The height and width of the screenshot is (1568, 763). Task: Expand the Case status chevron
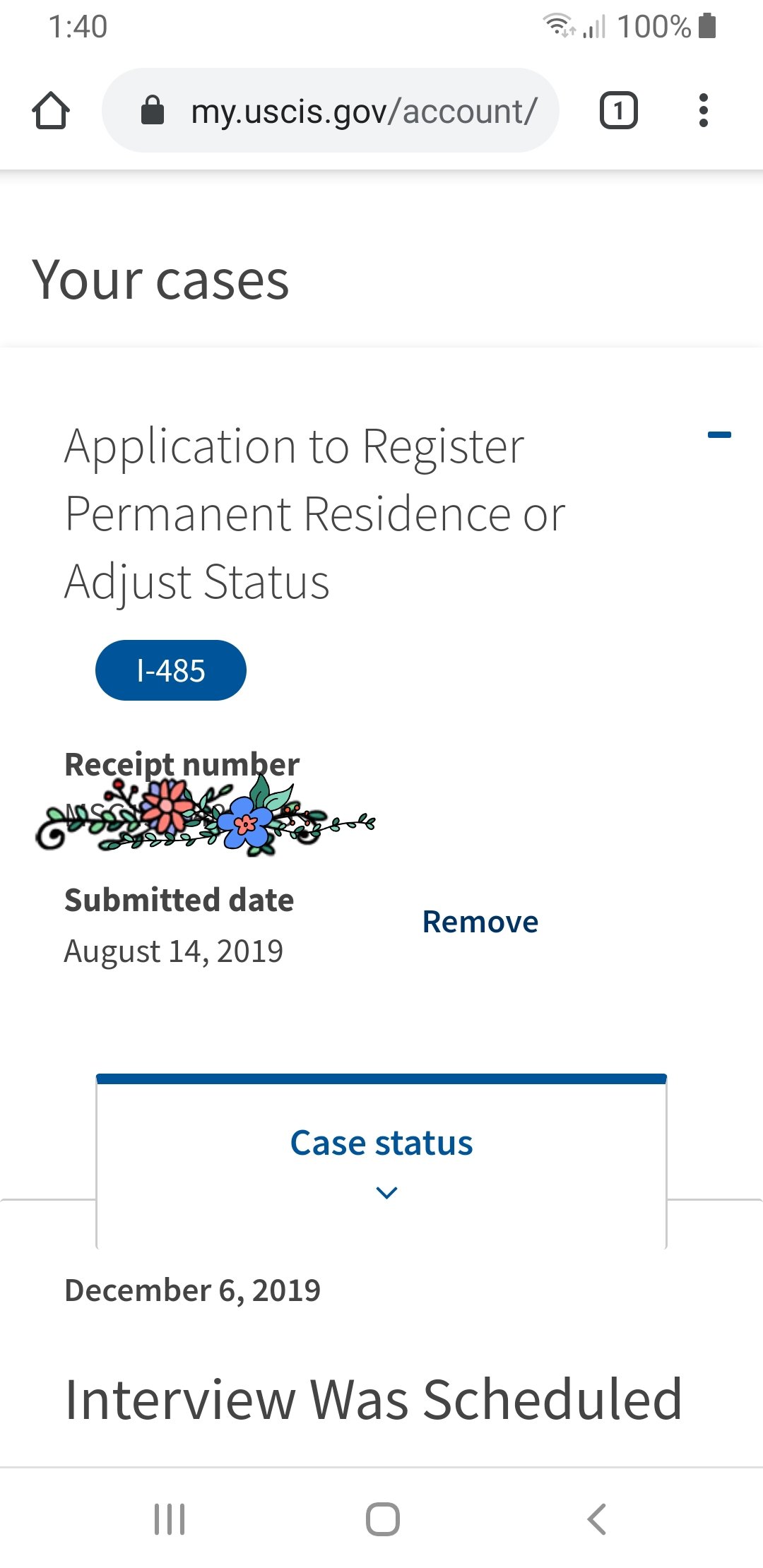click(387, 1193)
